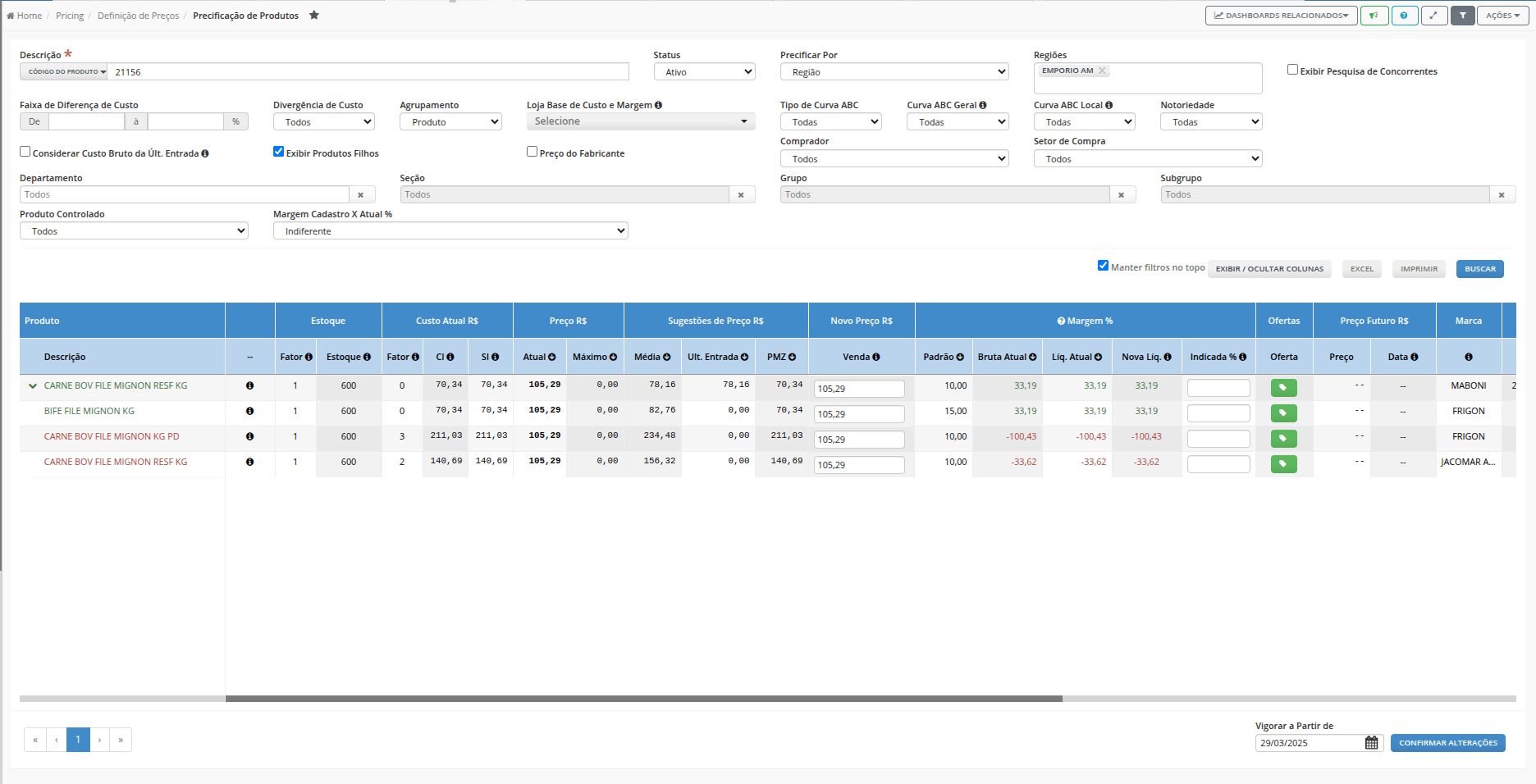
Task: Click the filter funnel icon button
Action: pos(1462,16)
